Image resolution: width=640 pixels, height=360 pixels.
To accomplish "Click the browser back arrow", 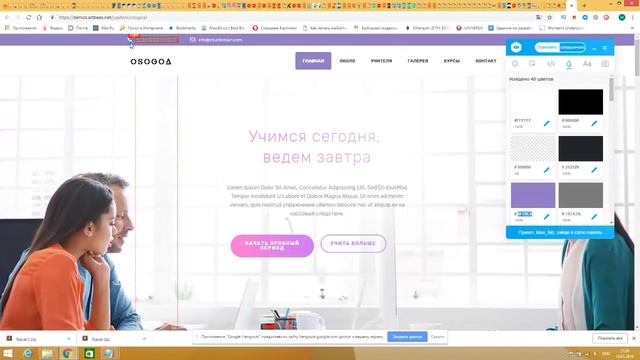I will 7,18.
